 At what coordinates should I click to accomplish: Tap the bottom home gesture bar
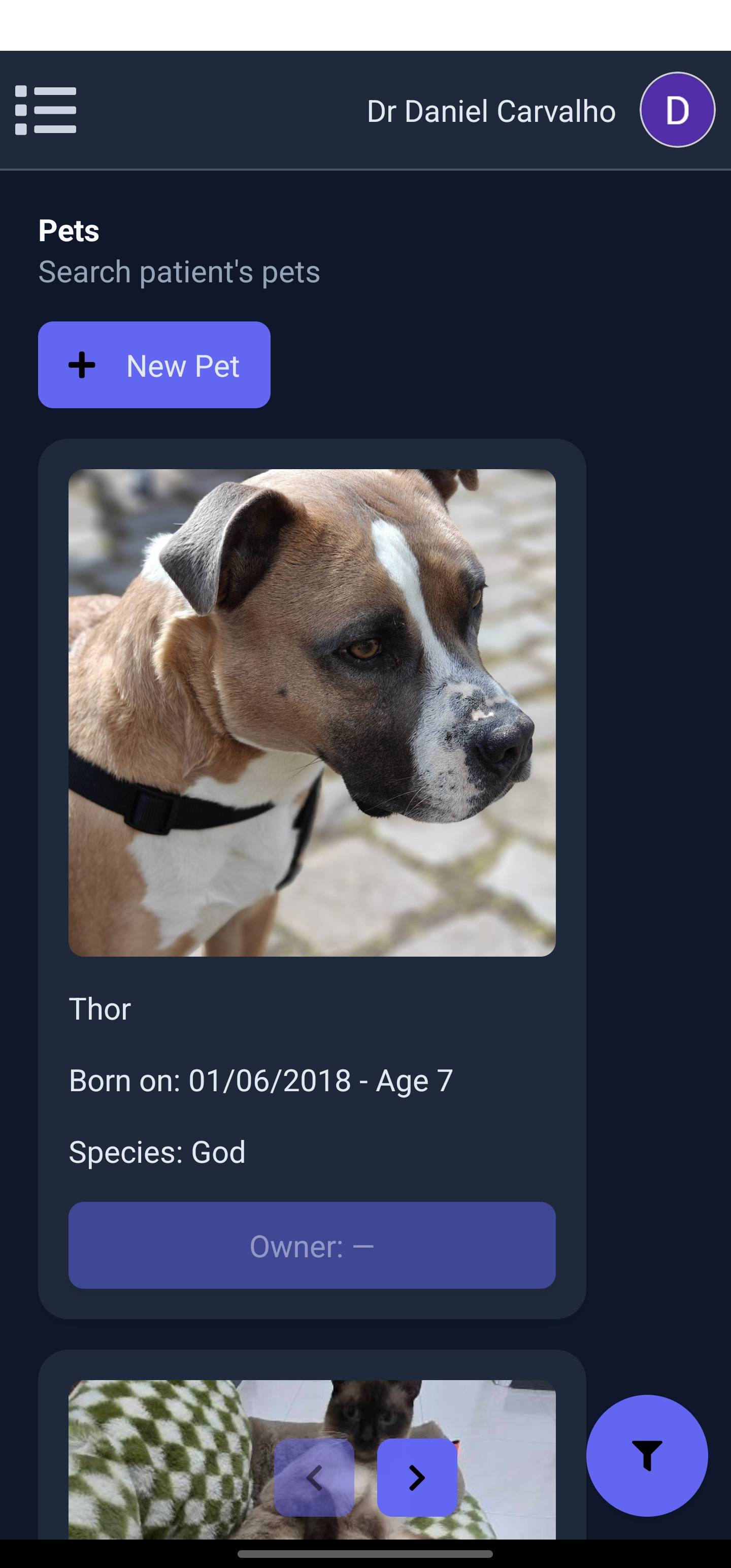(x=365, y=1554)
